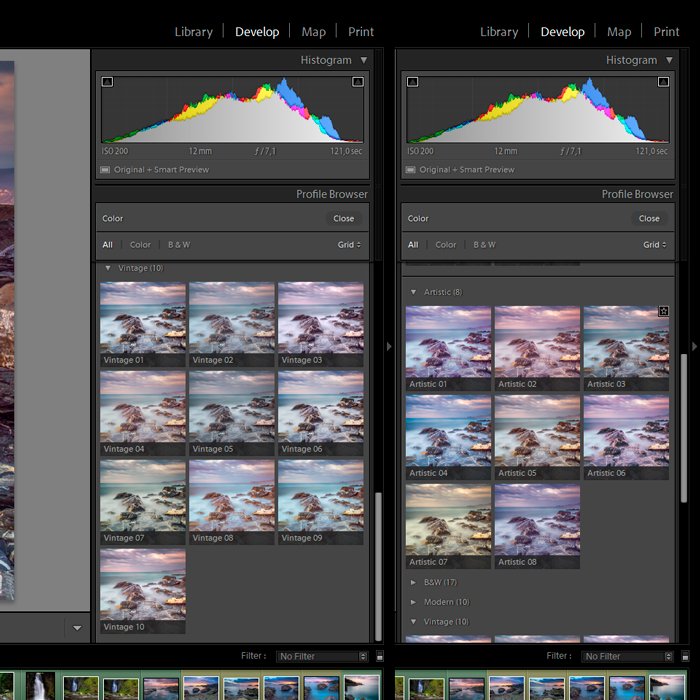
Task: Switch to Library module in right window
Action: tap(499, 32)
